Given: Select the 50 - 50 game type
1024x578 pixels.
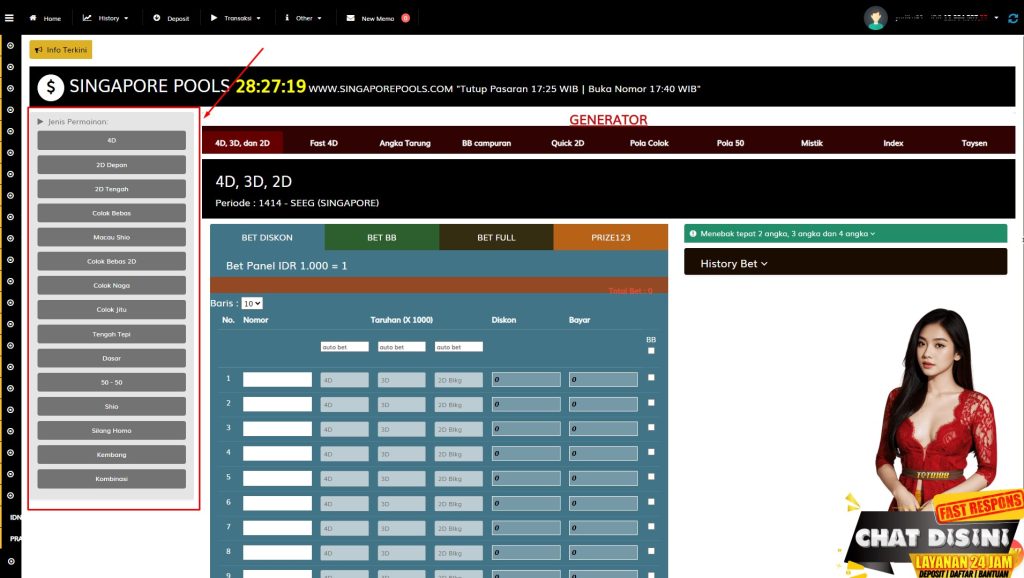Looking at the screenshot, I should point(112,382).
